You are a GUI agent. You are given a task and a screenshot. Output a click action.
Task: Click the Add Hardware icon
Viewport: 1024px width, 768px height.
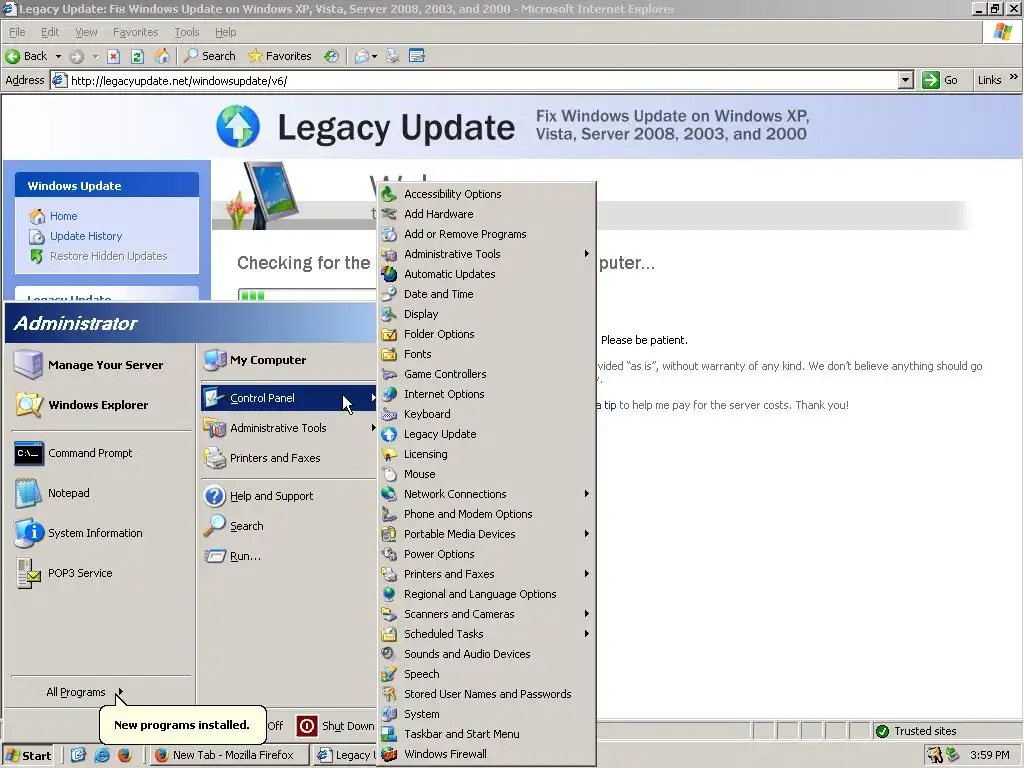389,214
